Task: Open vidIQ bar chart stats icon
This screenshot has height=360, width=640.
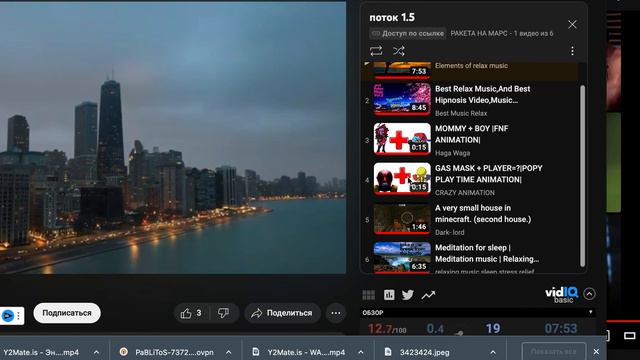Action: point(389,295)
